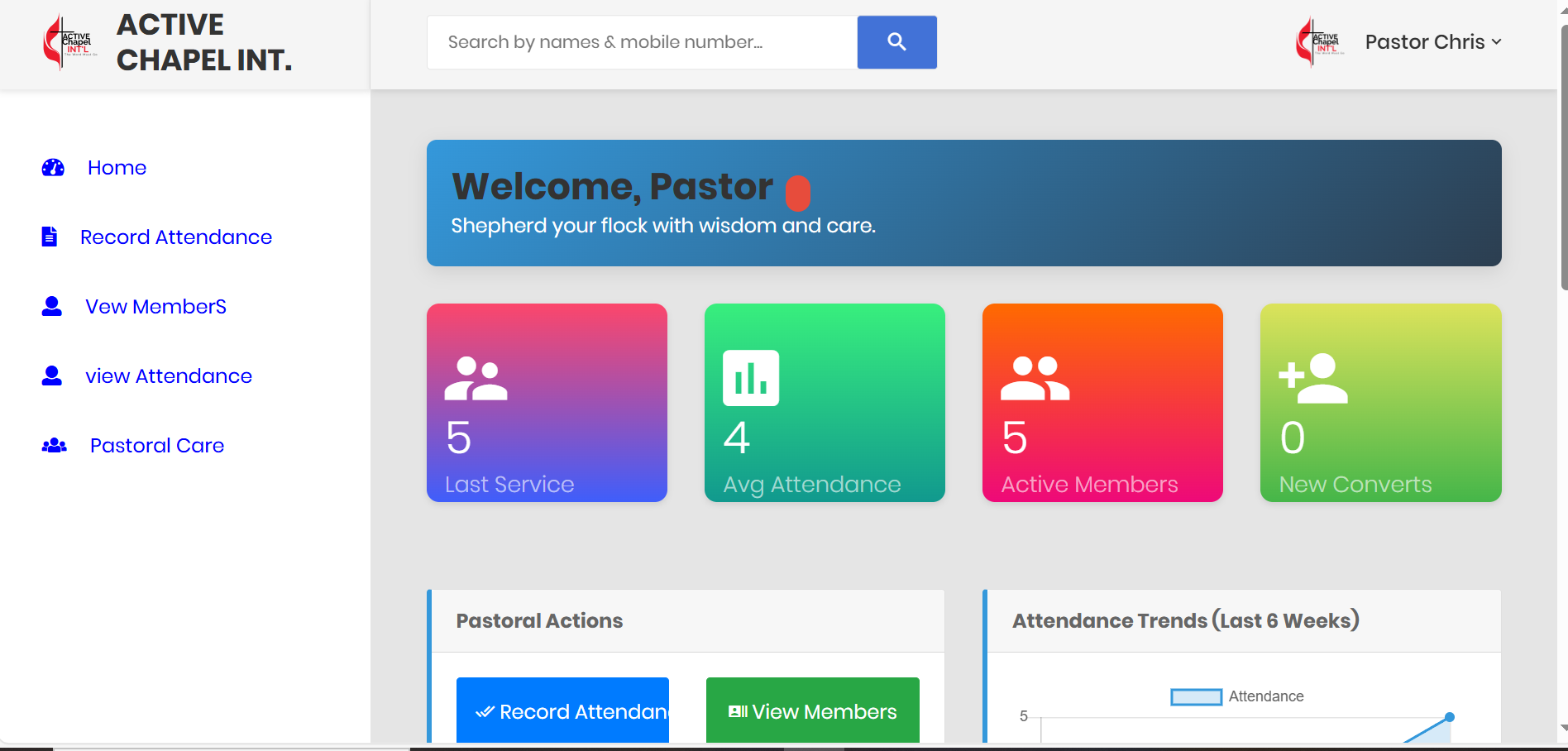Click the Active Members people icon
The width and height of the screenshot is (1568, 751).
click(1033, 377)
